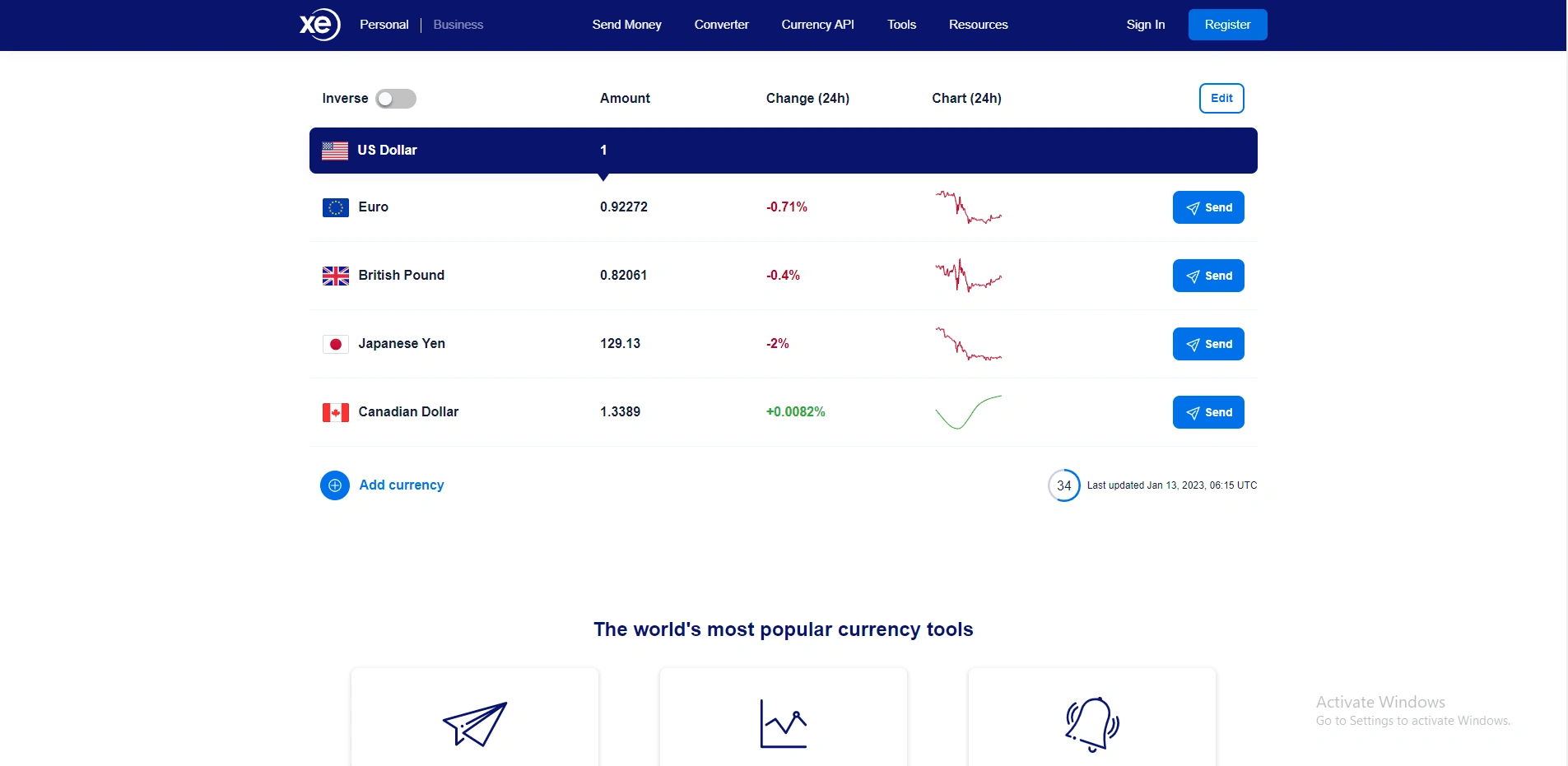
Task: Click Send in the Japanese Yen row
Action: click(1208, 344)
